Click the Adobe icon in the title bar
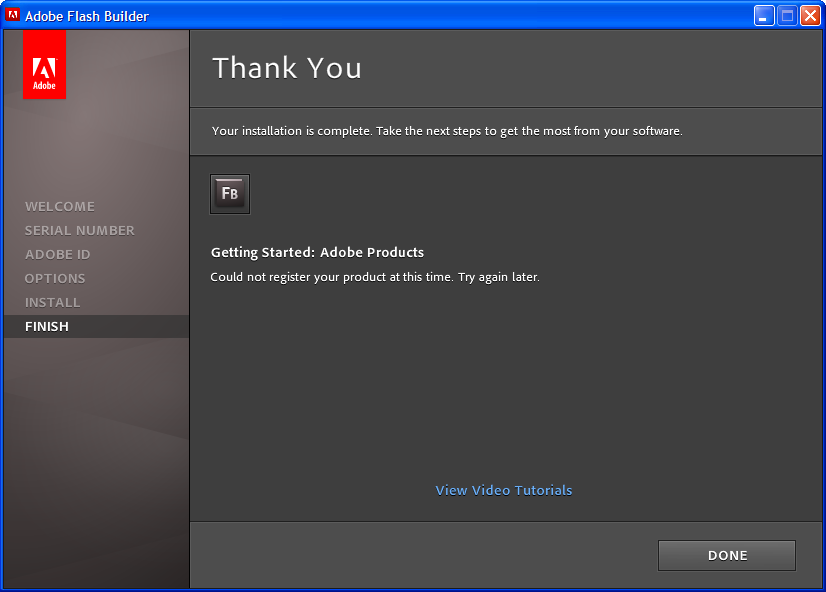826x592 pixels. pos(13,15)
